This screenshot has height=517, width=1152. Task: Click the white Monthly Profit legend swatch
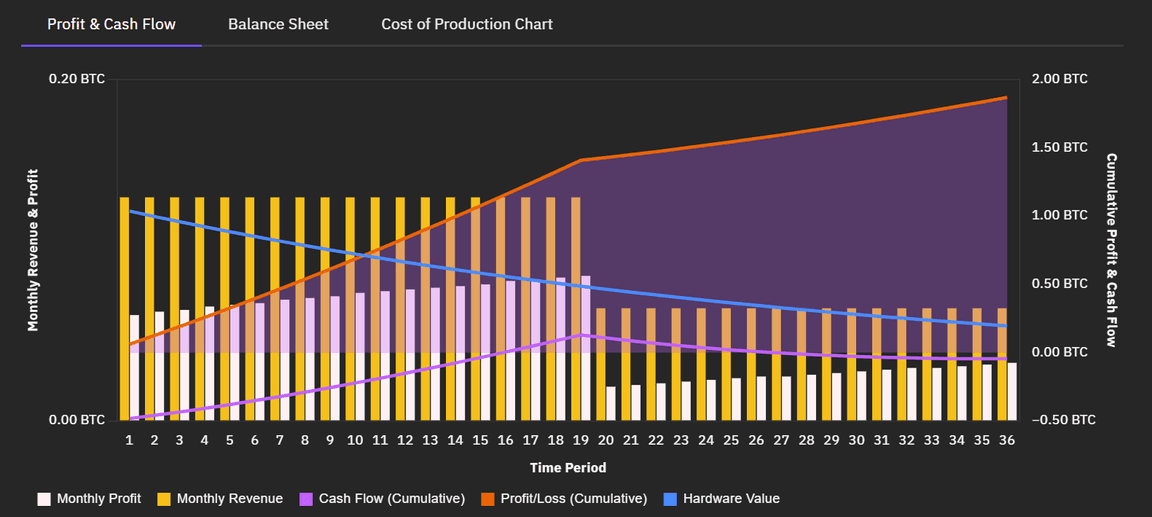[44, 498]
